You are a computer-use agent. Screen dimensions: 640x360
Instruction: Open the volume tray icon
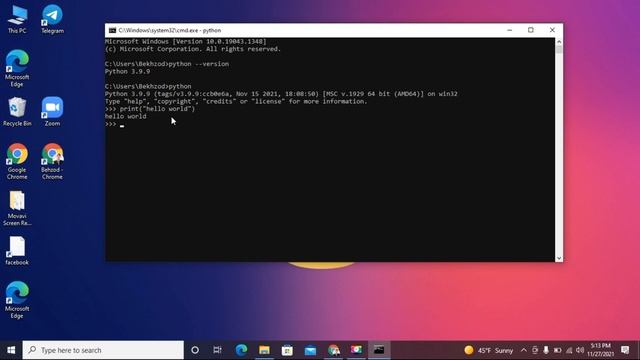[580, 350]
